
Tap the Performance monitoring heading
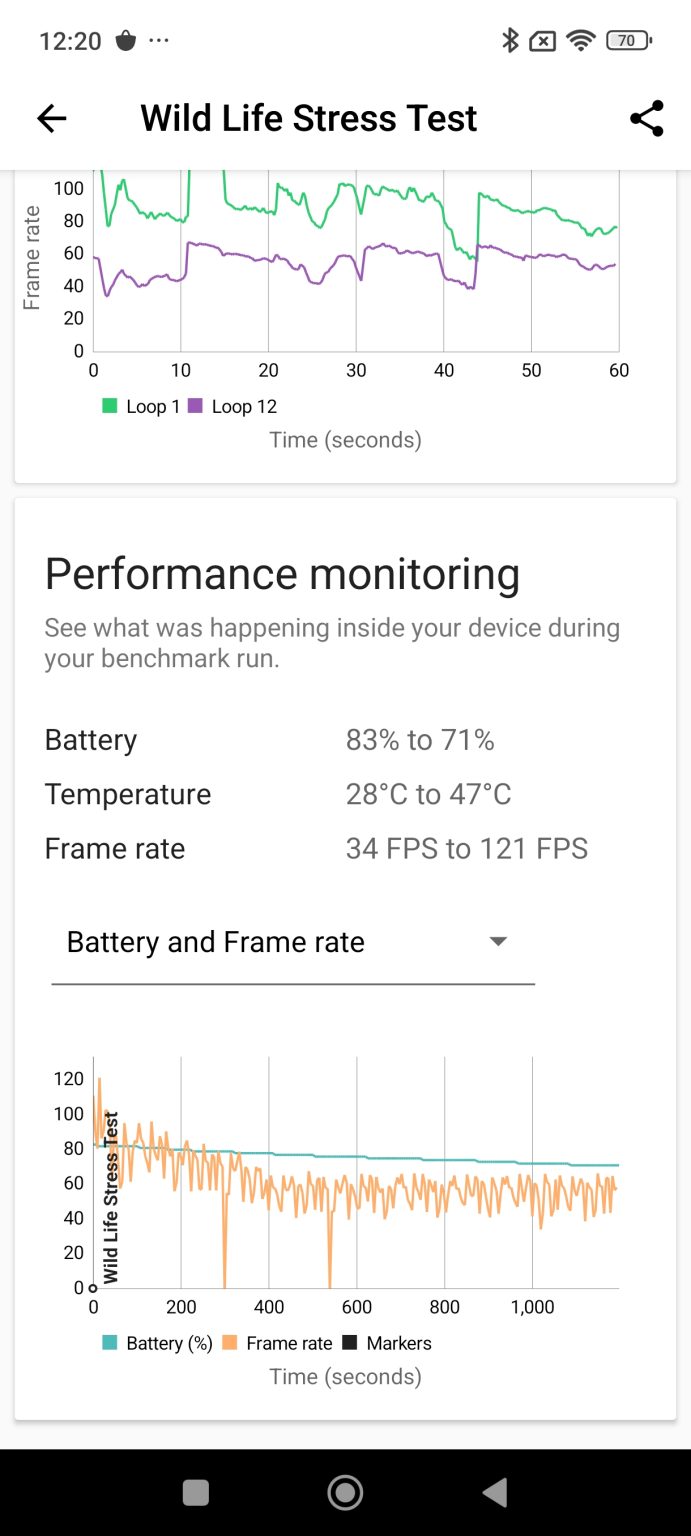282,574
